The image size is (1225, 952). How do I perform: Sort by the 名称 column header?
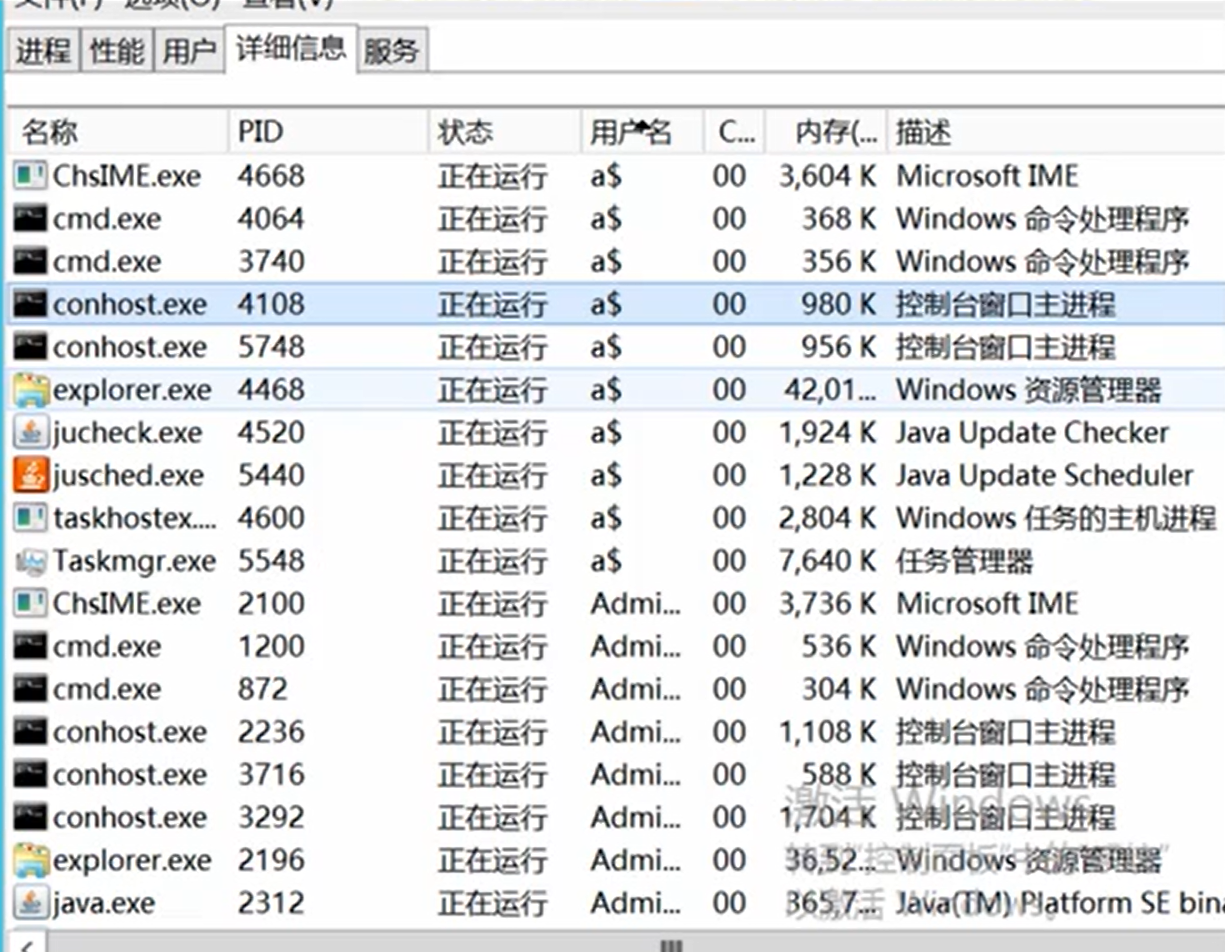pos(116,132)
